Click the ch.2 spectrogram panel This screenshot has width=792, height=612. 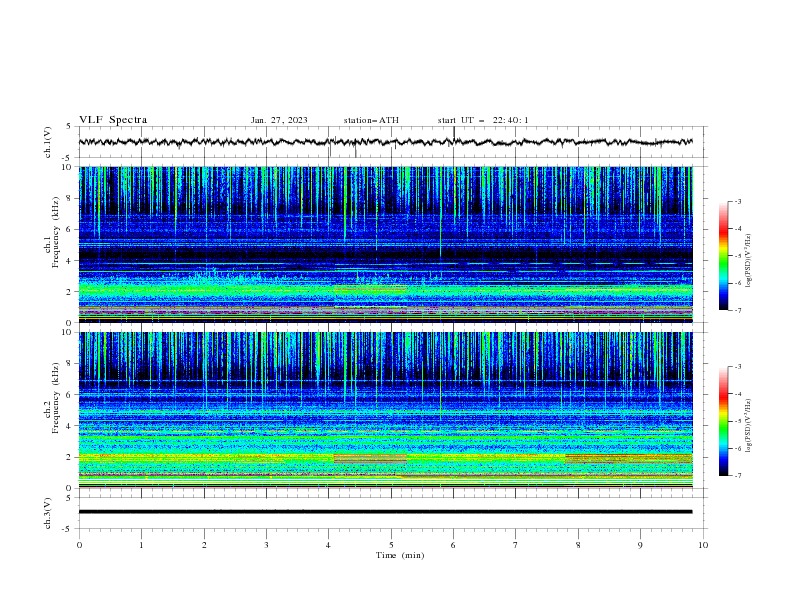pos(386,410)
